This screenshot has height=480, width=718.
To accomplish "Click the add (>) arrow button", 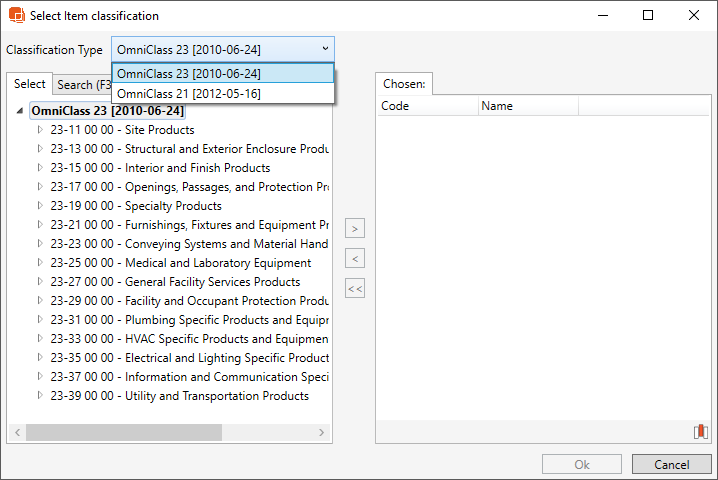I will 355,229.
